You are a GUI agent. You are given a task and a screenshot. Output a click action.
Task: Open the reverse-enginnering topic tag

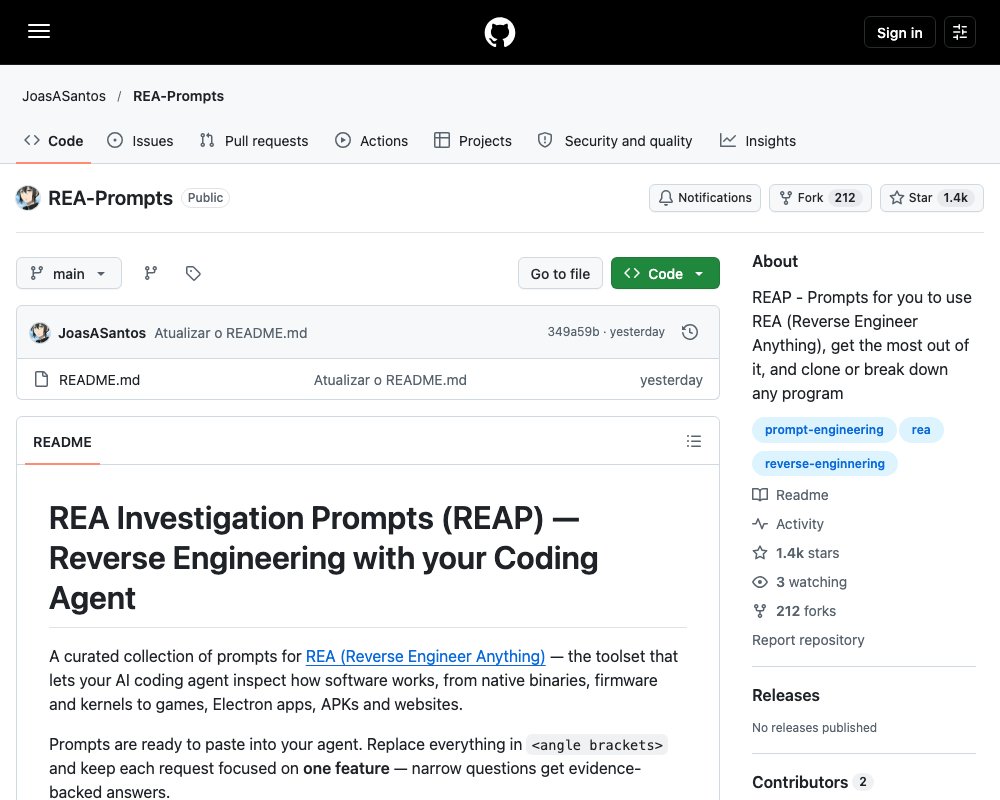pyautogui.click(x=825, y=464)
